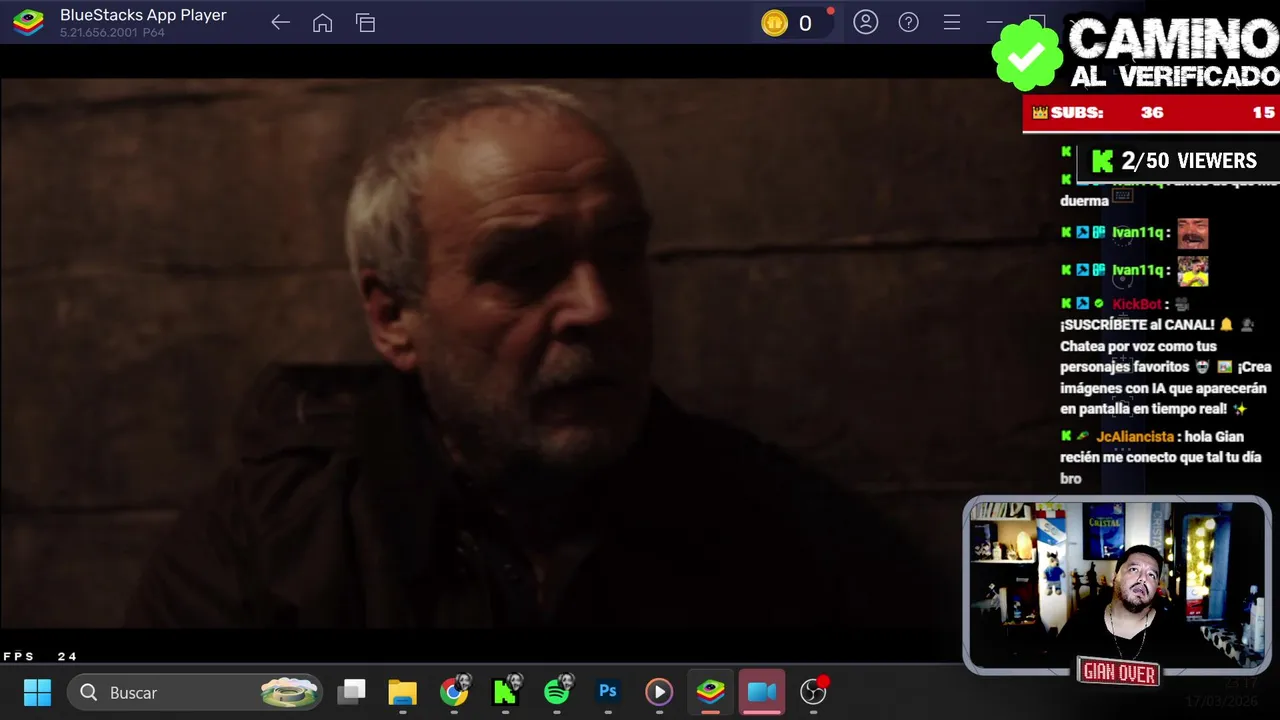The height and width of the screenshot is (720, 1280).
Task: Click the stadium image in search bar
Action: click(289, 692)
